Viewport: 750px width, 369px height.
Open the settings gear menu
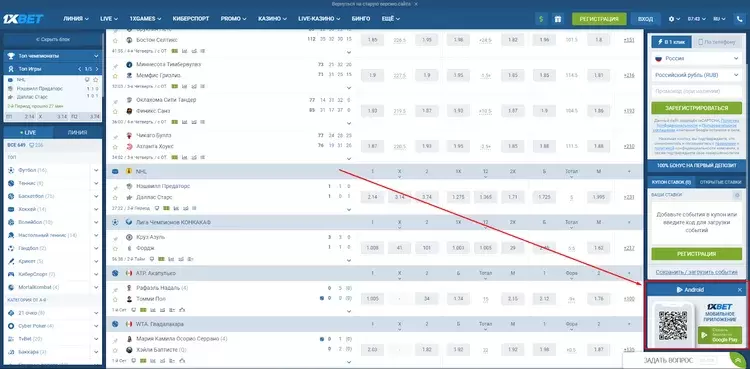coord(674,19)
